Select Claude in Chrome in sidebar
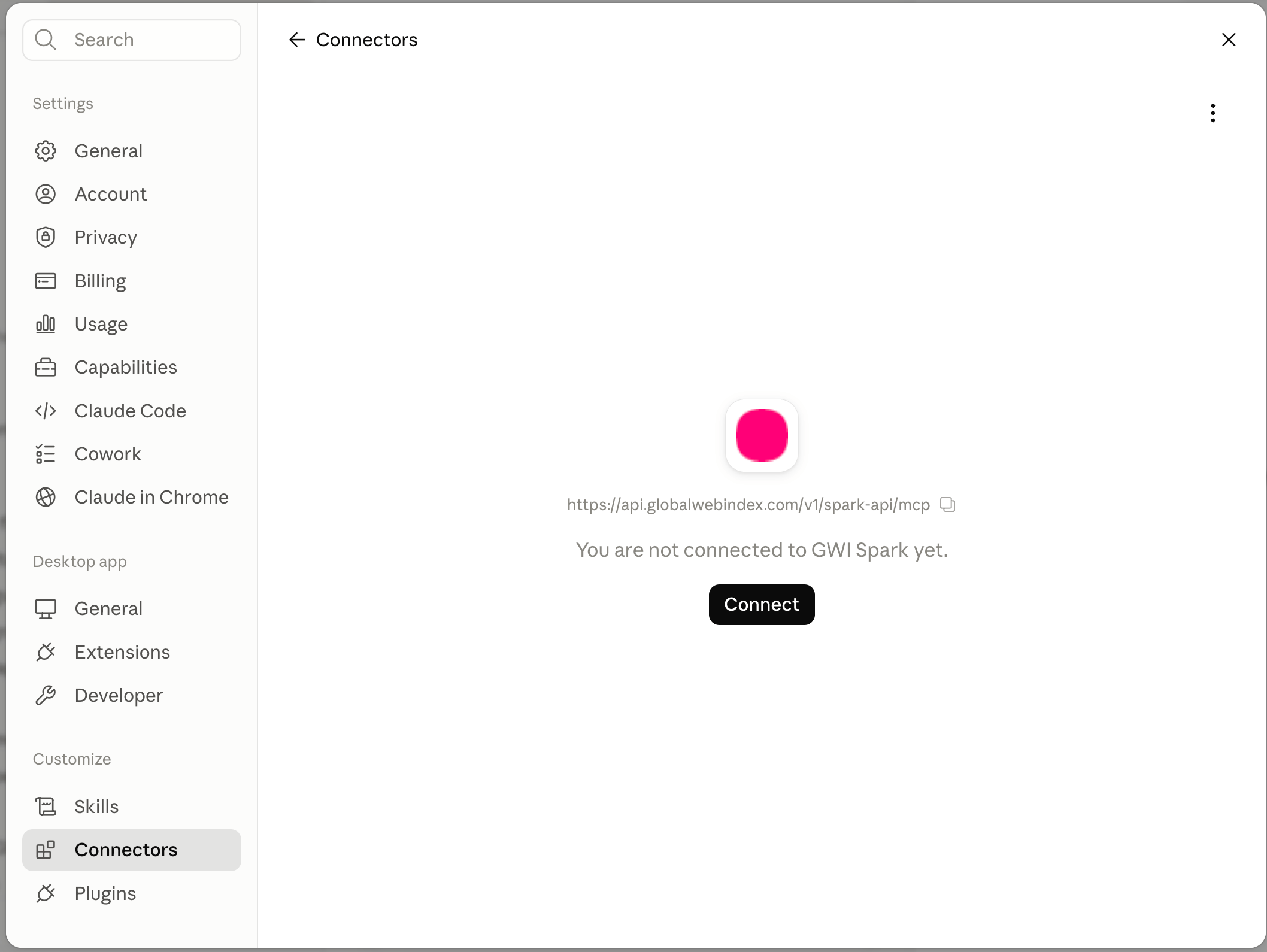Image resolution: width=1267 pixels, height=952 pixels. click(x=132, y=497)
